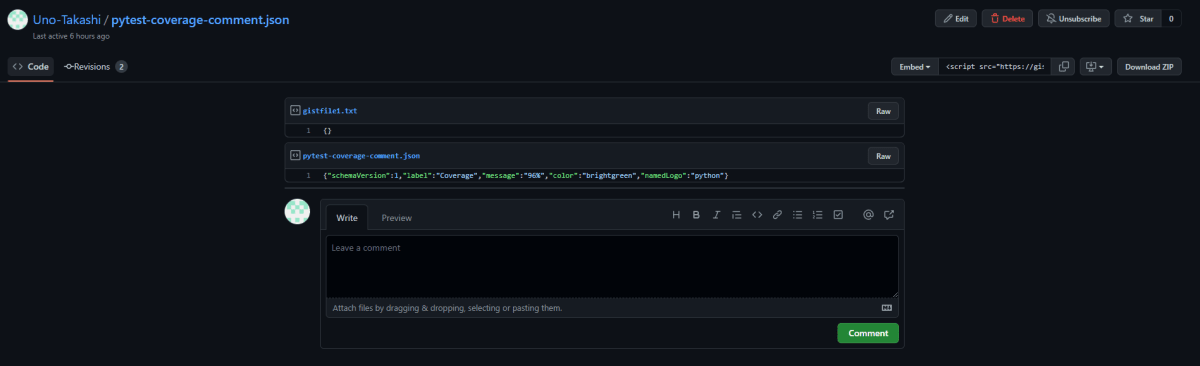Copy the embed script to clipboard

tap(1064, 67)
